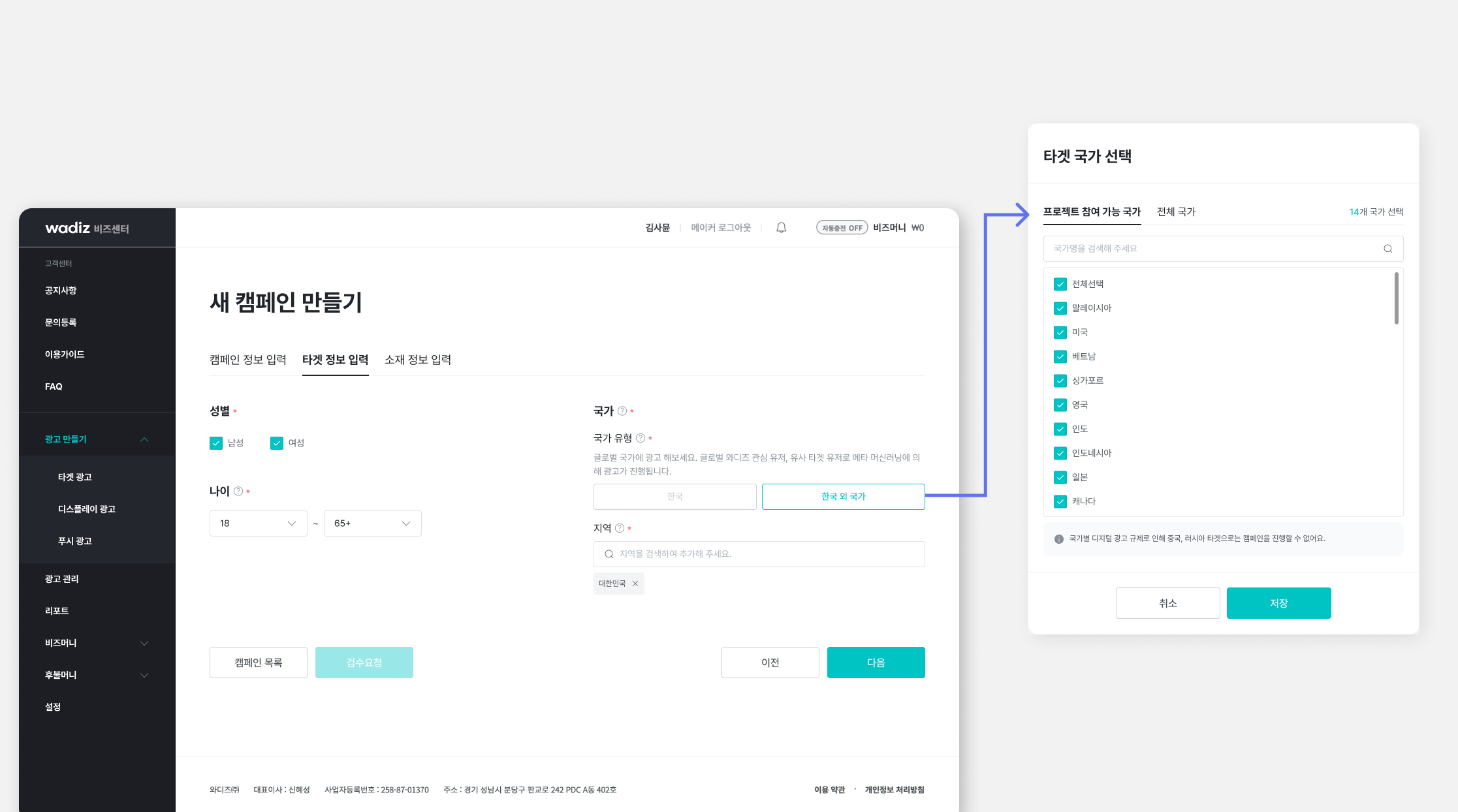Click the 저장 button in country dialog
The width and height of the screenshot is (1458, 812).
[1278, 603]
